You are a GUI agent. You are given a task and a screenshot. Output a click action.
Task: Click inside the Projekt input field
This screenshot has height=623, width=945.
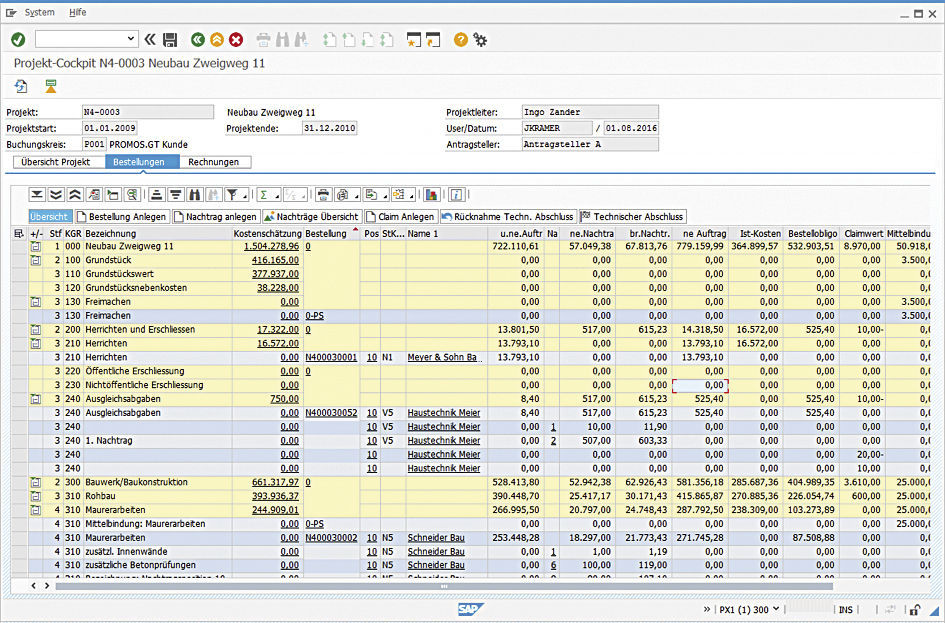click(x=148, y=112)
